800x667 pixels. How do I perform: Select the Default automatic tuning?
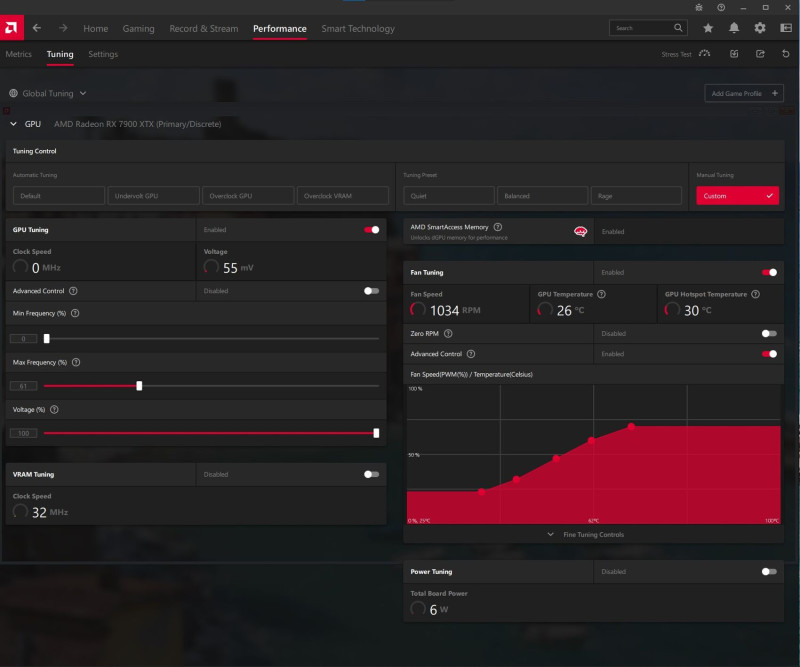pos(59,196)
